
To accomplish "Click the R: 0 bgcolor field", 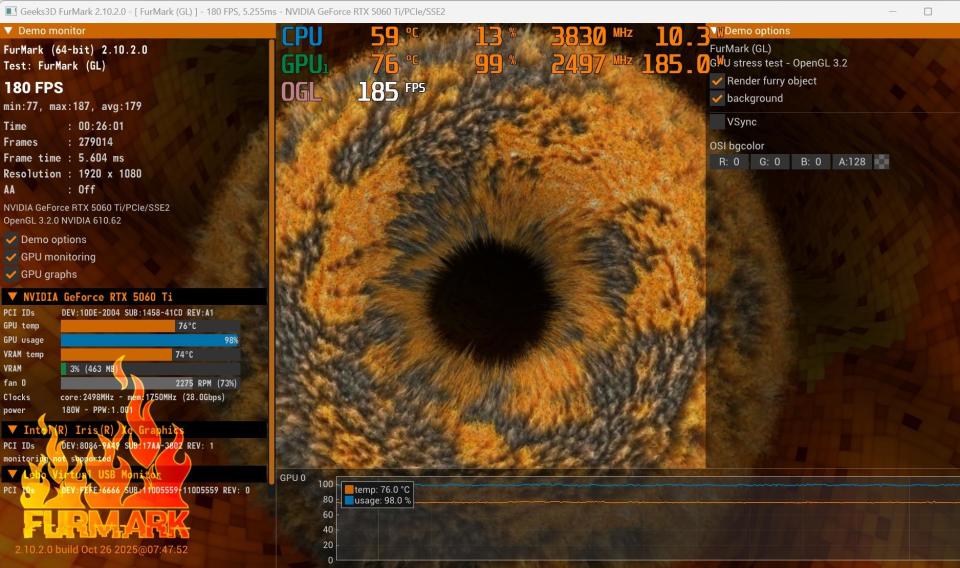I will point(729,162).
